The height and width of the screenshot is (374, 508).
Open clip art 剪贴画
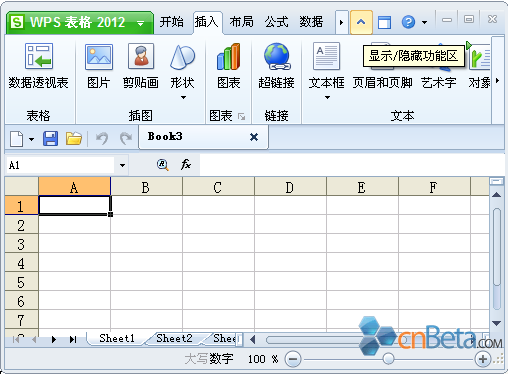pos(141,66)
